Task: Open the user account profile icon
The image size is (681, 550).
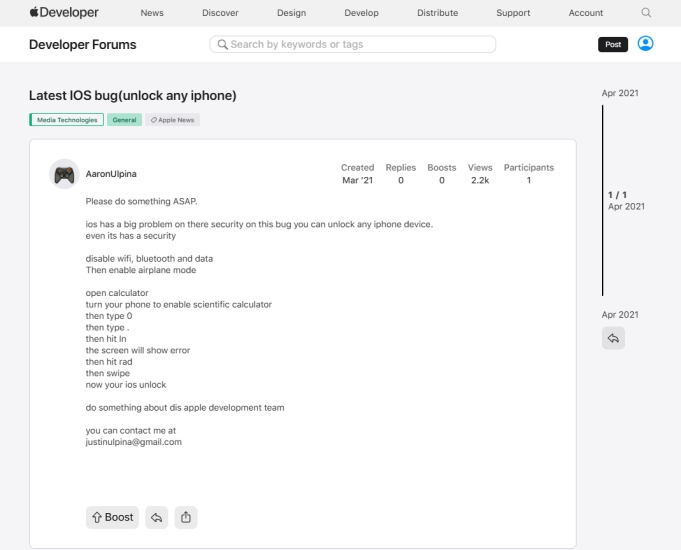Action: click(645, 45)
